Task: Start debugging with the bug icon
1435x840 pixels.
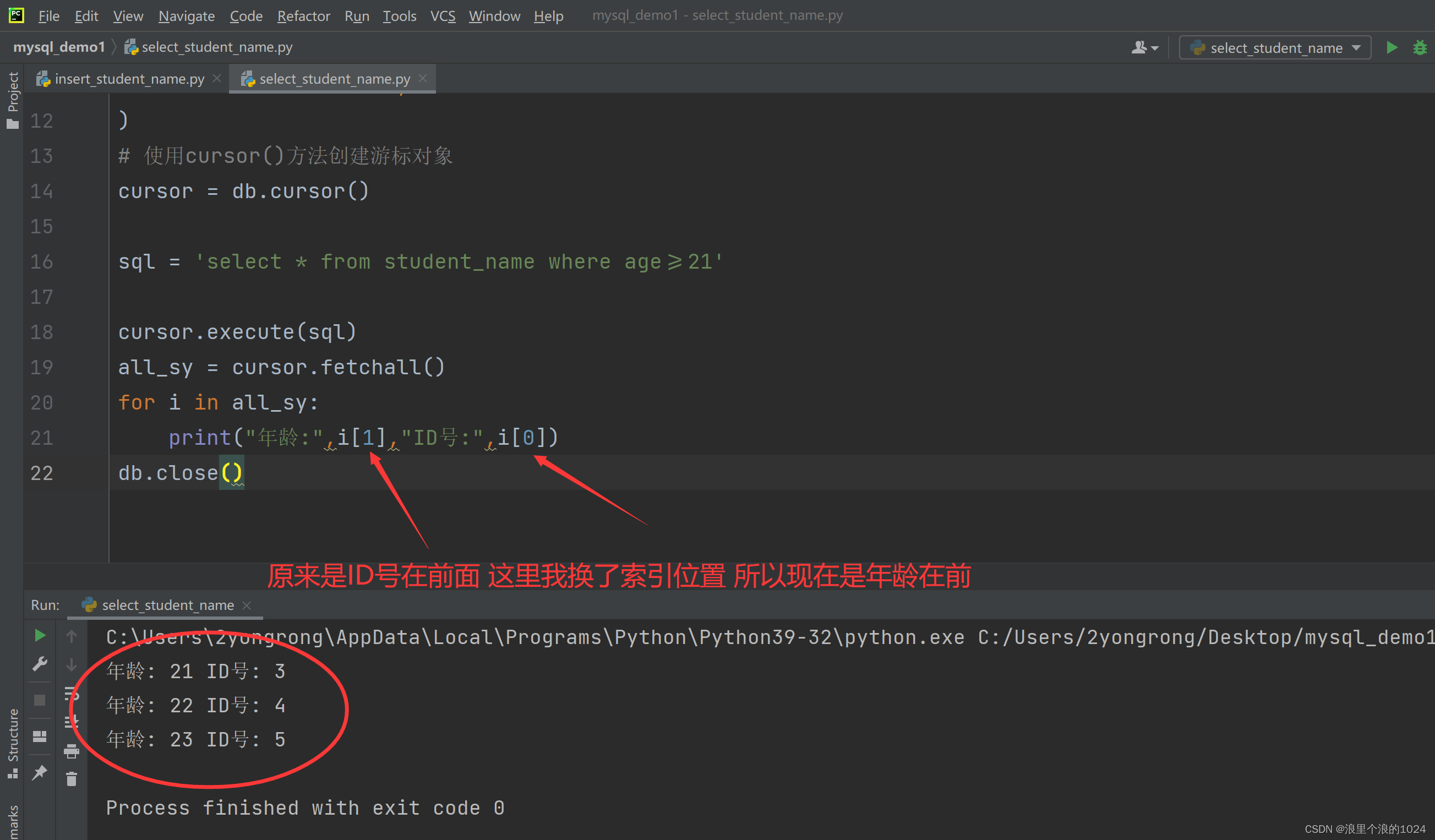Action: pyautogui.click(x=1420, y=48)
